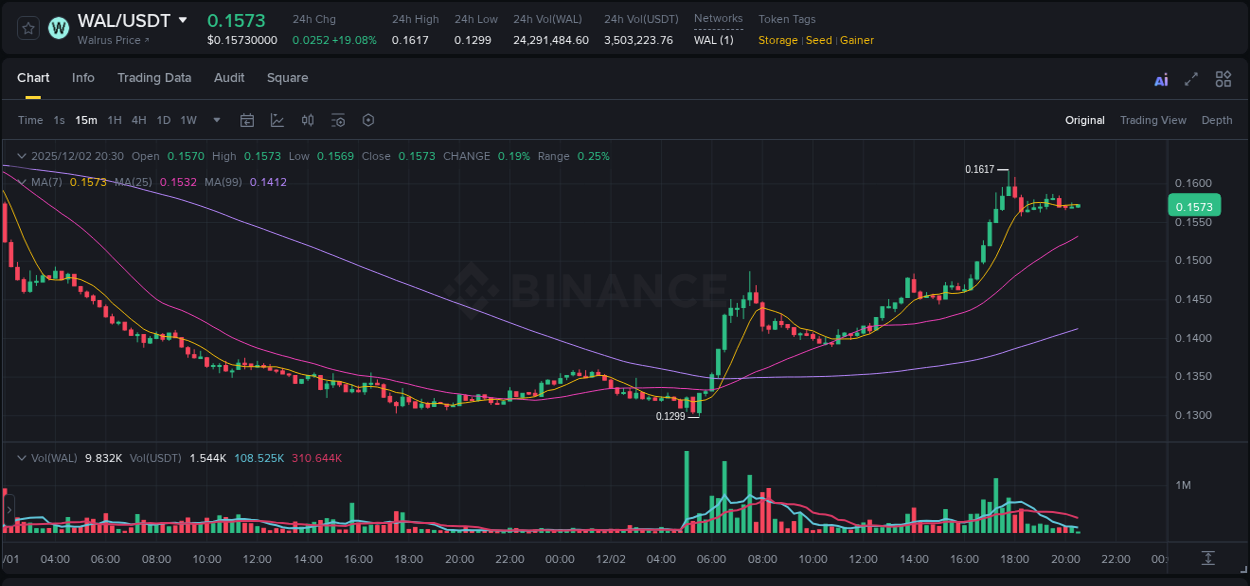Expand the chart to fullscreen view
The height and width of the screenshot is (586, 1250).
(x=1191, y=78)
